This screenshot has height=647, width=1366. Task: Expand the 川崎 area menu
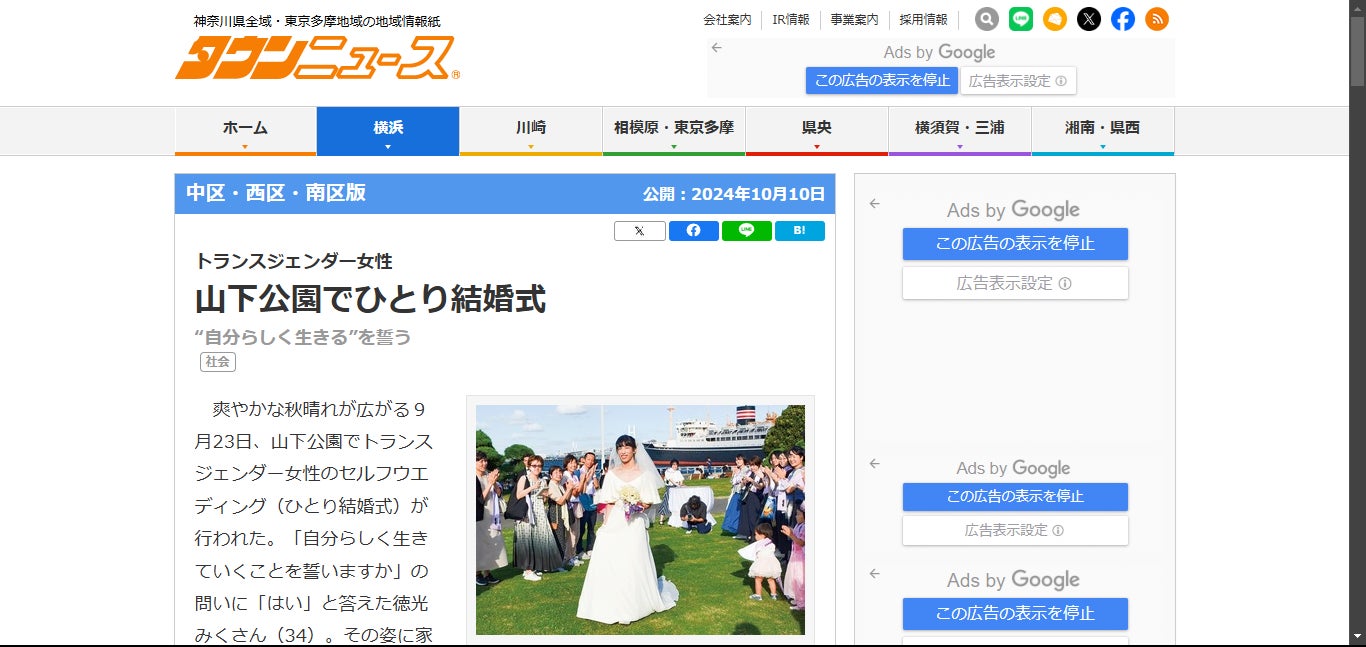[531, 130]
